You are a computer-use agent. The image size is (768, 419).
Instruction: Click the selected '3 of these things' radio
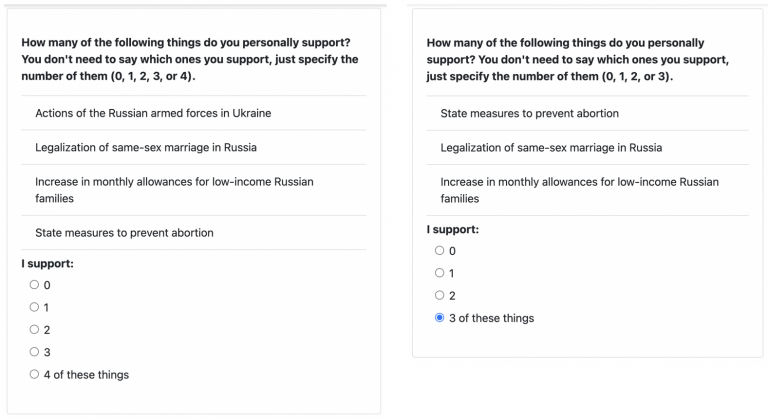click(x=439, y=318)
